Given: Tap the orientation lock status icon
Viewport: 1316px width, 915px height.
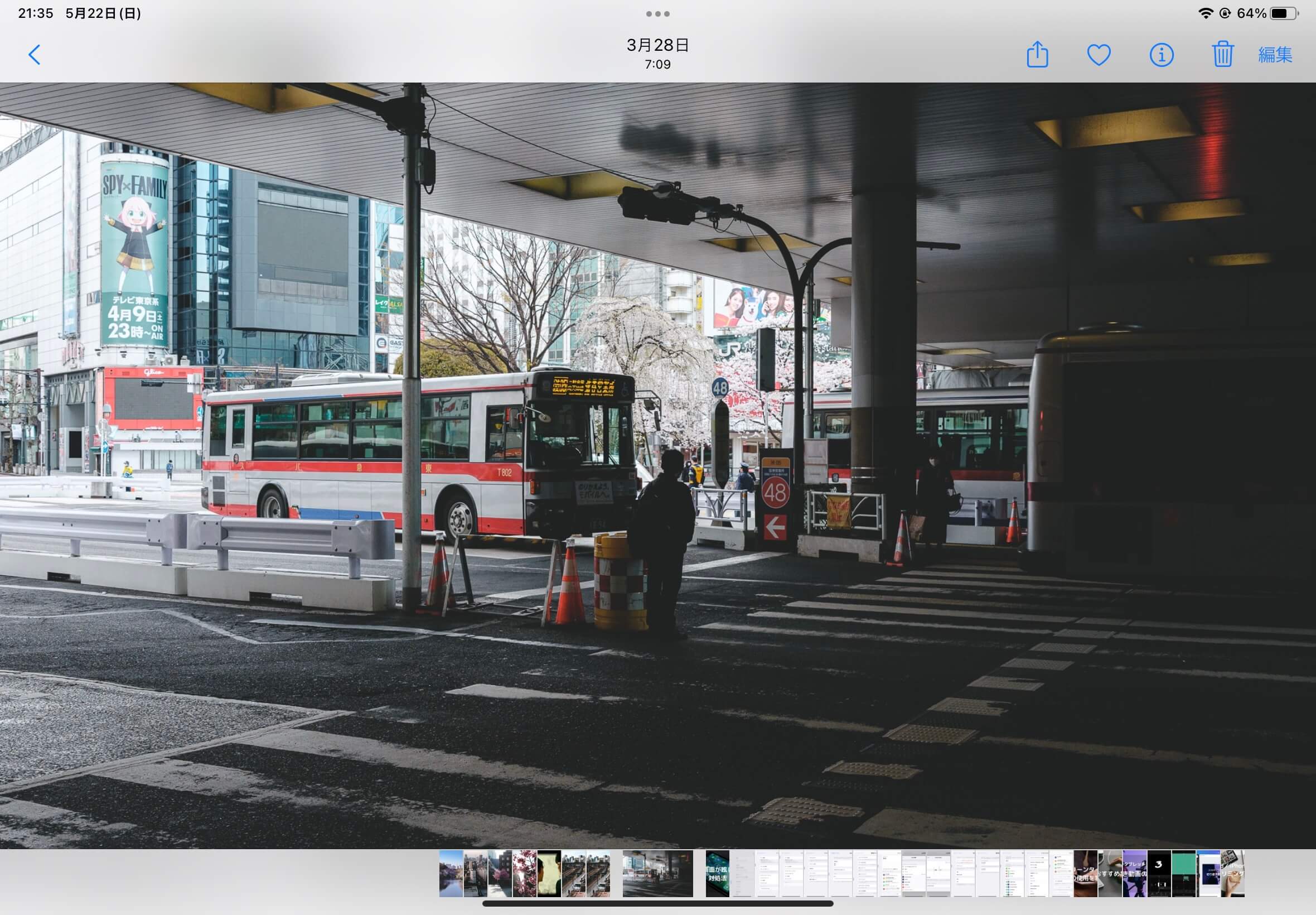Looking at the screenshot, I should tap(1225, 13).
